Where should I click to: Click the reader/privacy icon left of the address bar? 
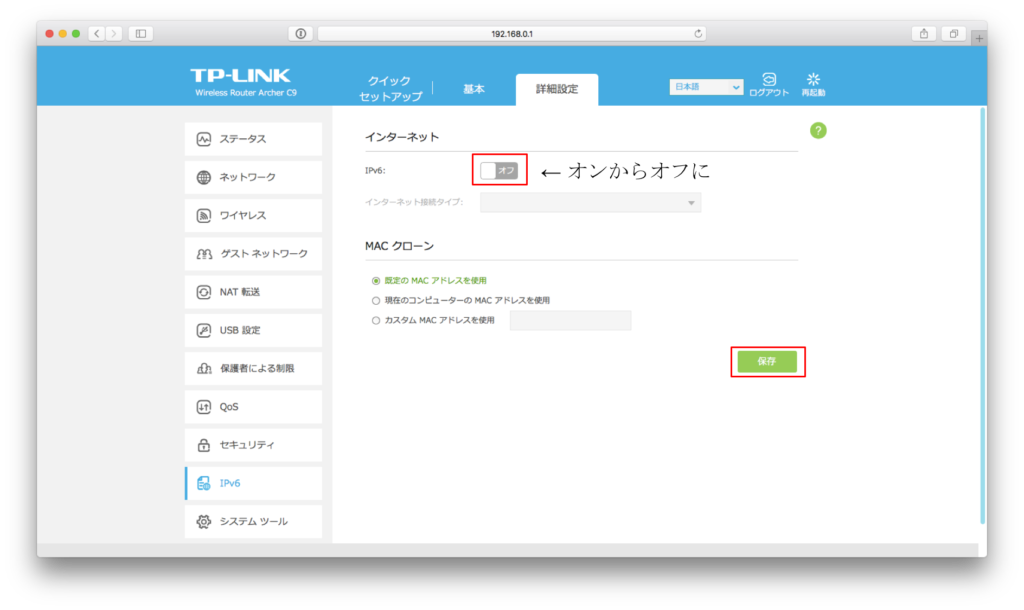point(300,33)
